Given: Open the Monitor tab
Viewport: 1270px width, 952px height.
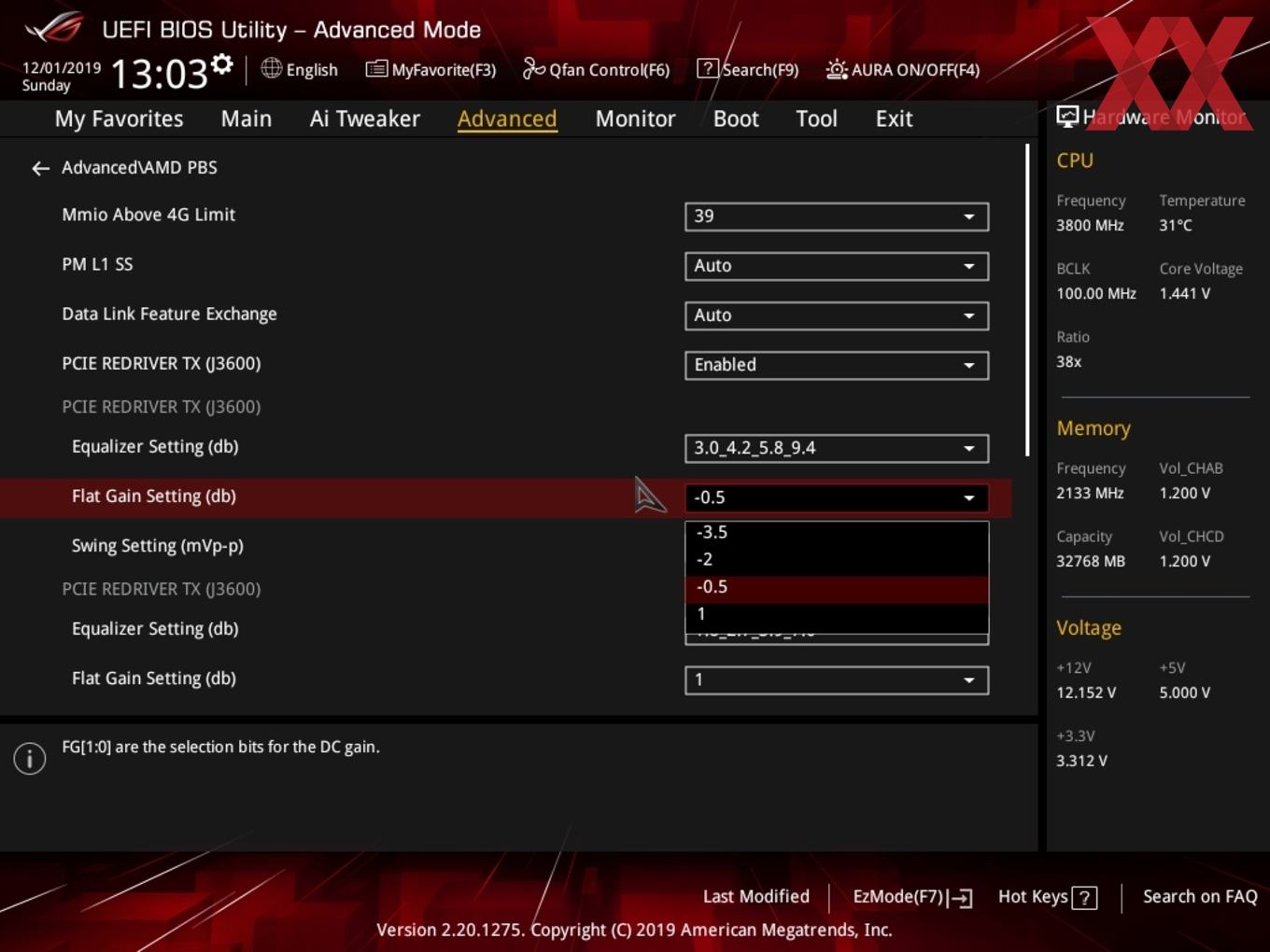Looking at the screenshot, I should 635,119.
